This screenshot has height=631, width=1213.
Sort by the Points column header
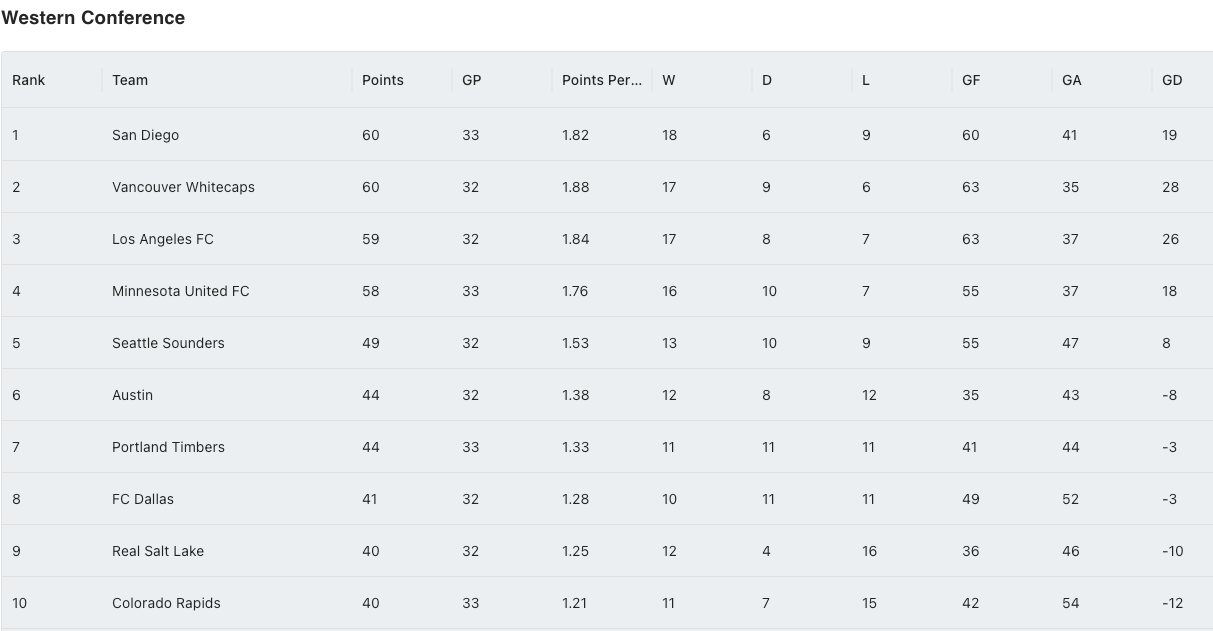[x=383, y=80]
